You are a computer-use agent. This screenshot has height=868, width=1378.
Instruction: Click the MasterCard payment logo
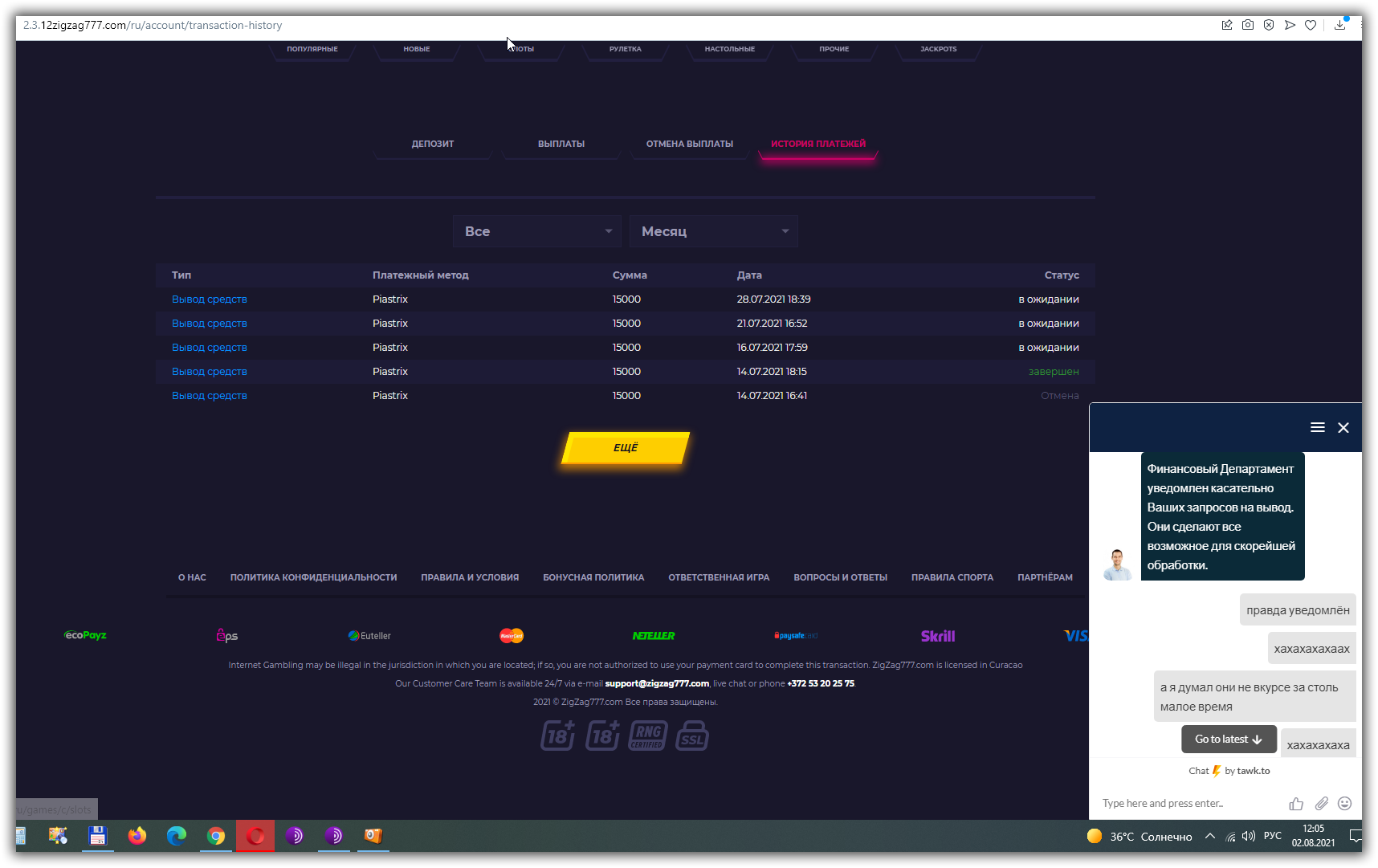[512, 636]
